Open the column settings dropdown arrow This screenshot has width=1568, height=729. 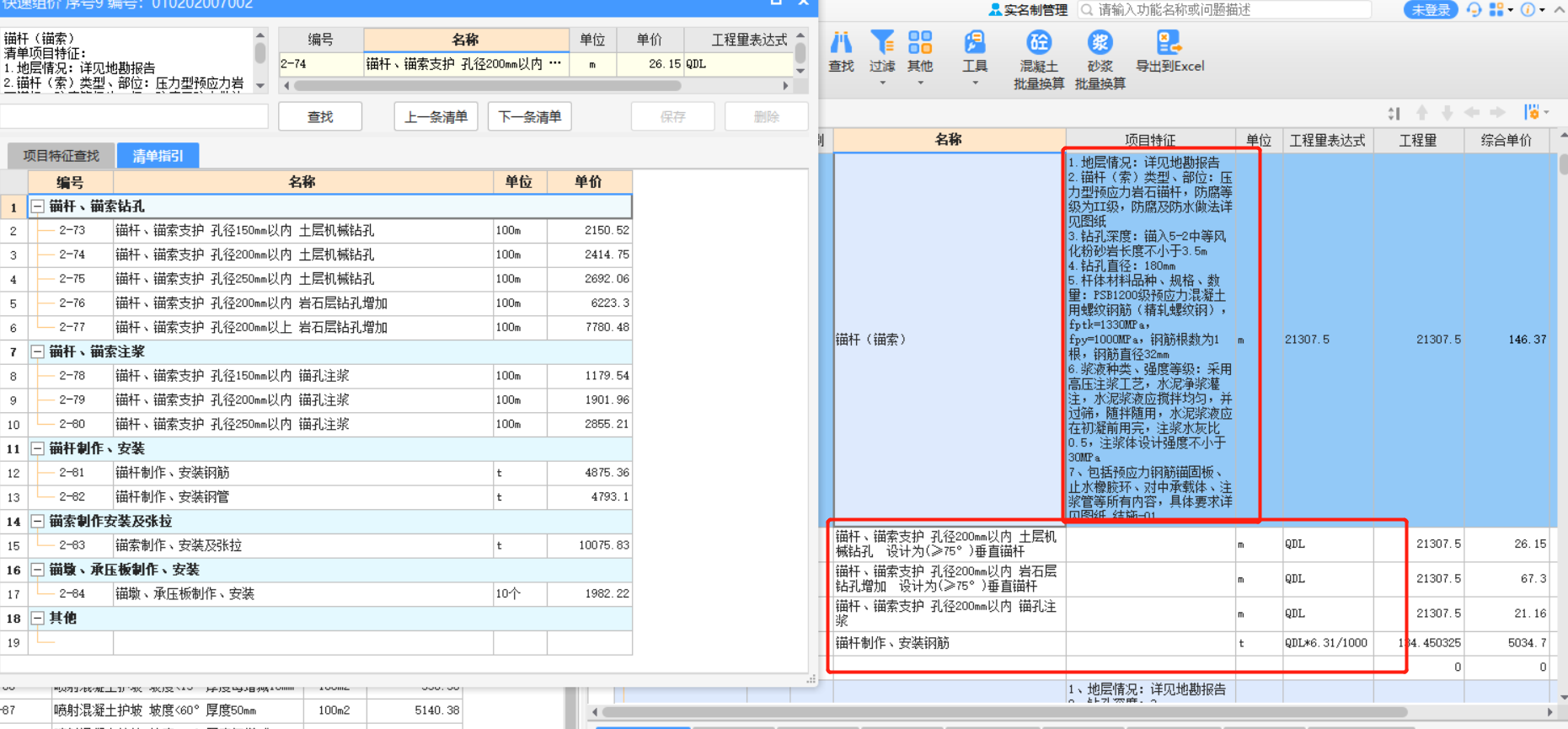click(x=1546, y=113)
